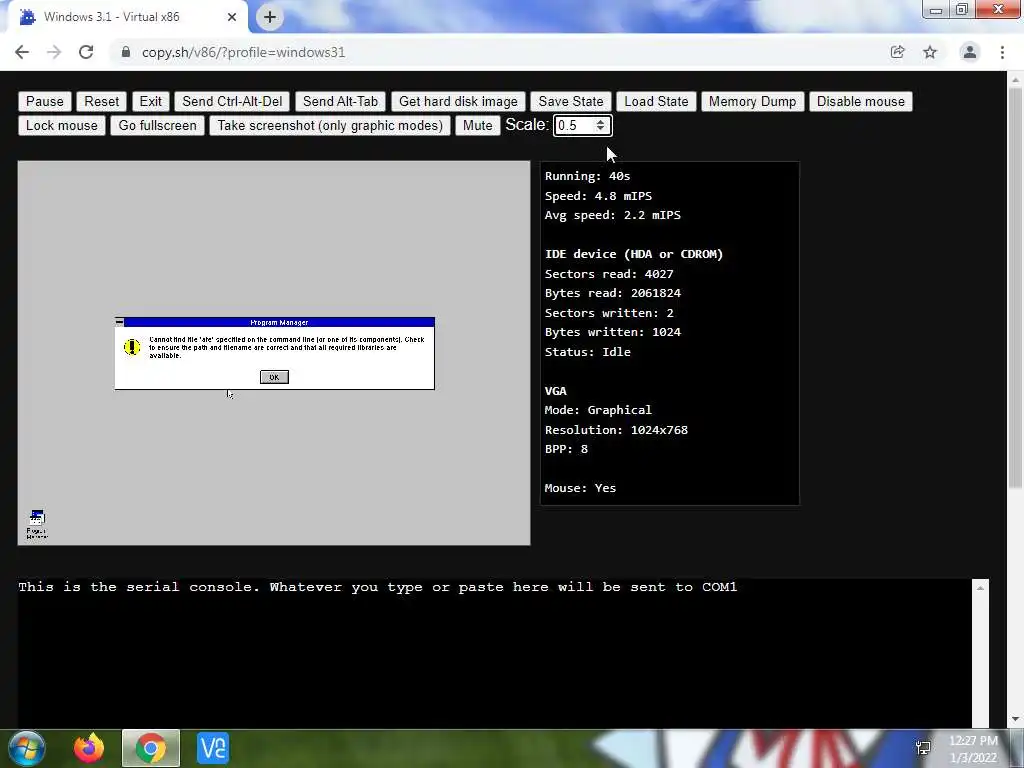The image size is (1024, 768).
Task: Bookmark this page with star icon
Action: (x=930, y=52)
